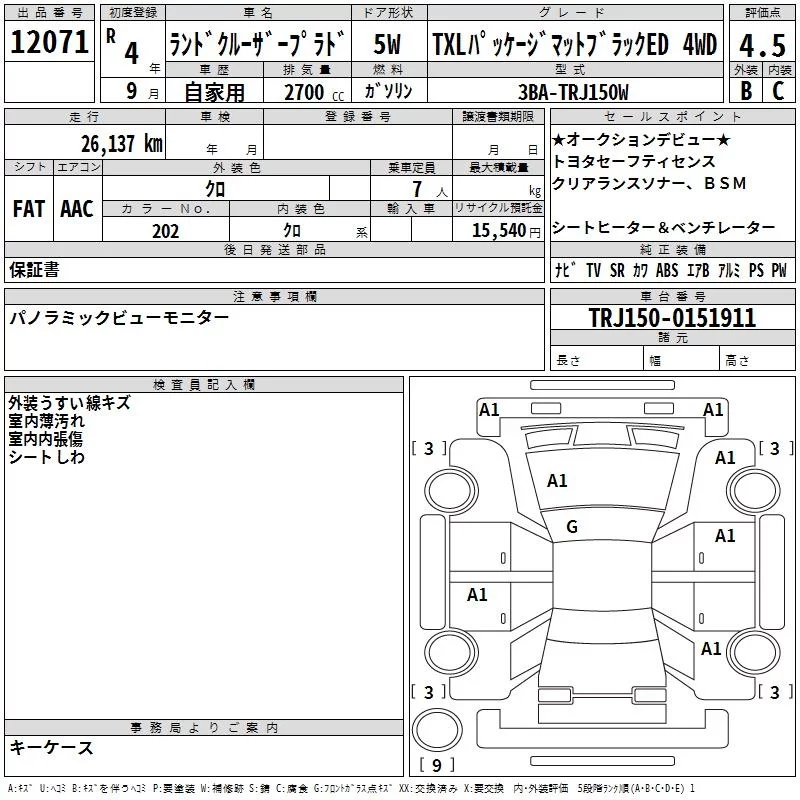
Task: Select the FAT shift value
Action: point(29,209)
